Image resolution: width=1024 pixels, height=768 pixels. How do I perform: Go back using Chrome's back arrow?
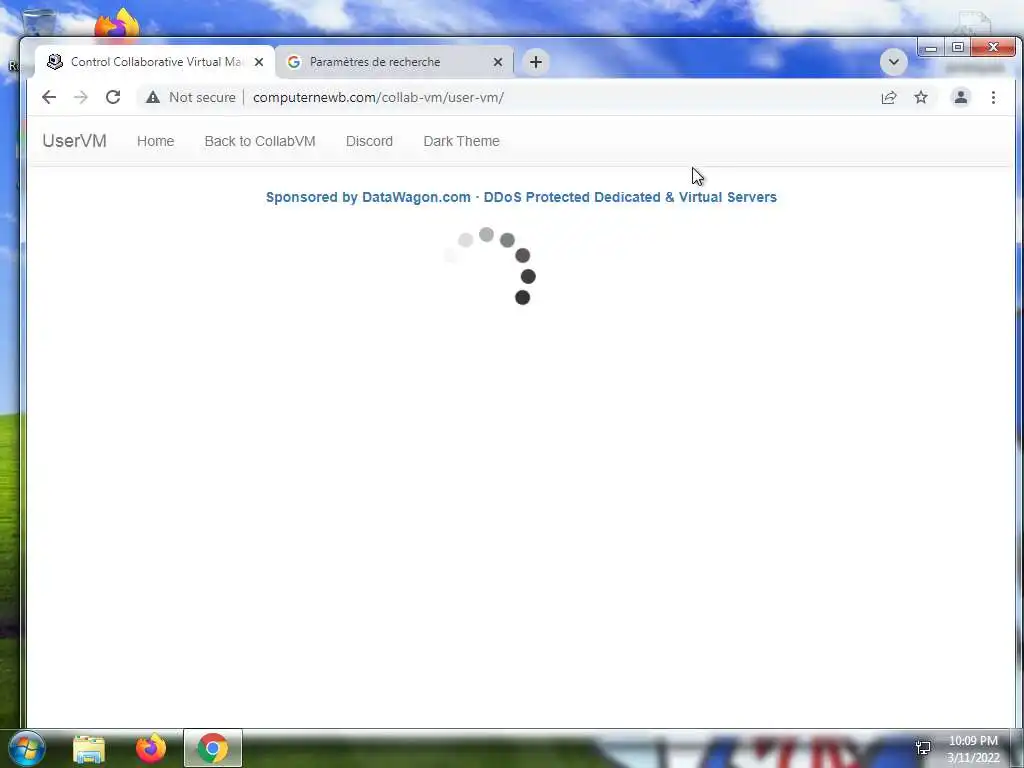(49, 97)
